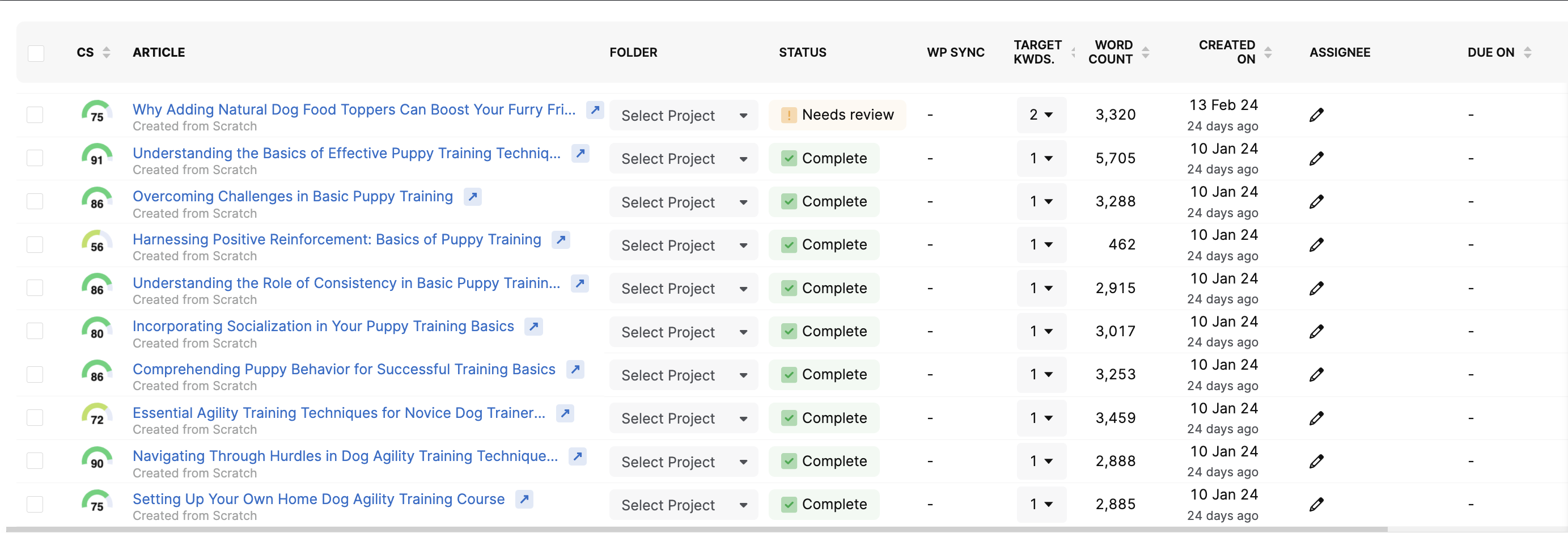Screen dimensions: 1568x533
Task: Edit assignee pencil for Effective Puppy Training Techniques row
Action: tap(1316, 158)
